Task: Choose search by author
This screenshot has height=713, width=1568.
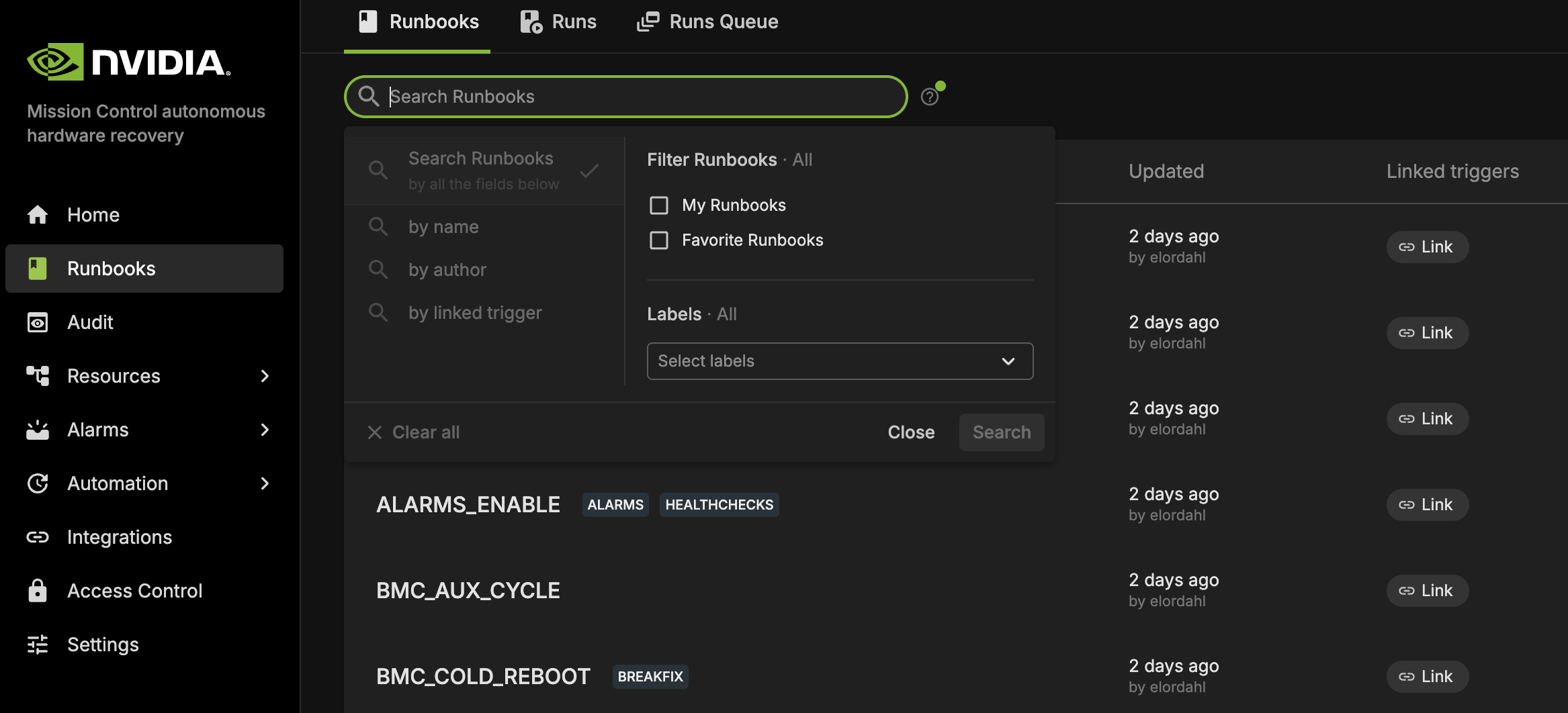Action: [x=484, y=270]
